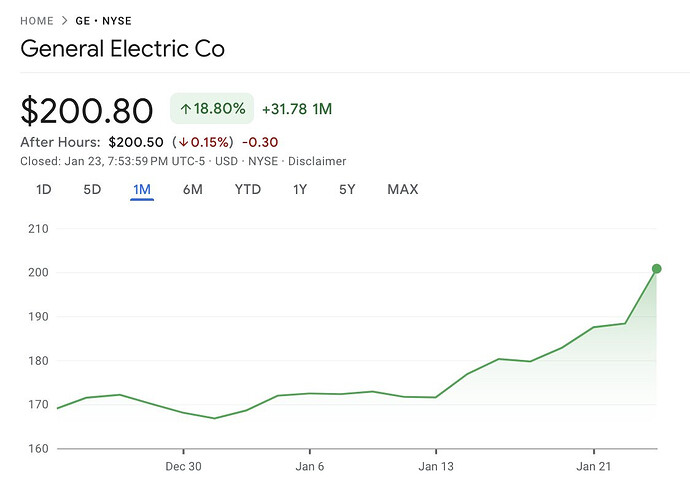The width and height of the screenshot is (690, 478).
Task: Switch to the YTD range tab
Action: coord(248,189)
